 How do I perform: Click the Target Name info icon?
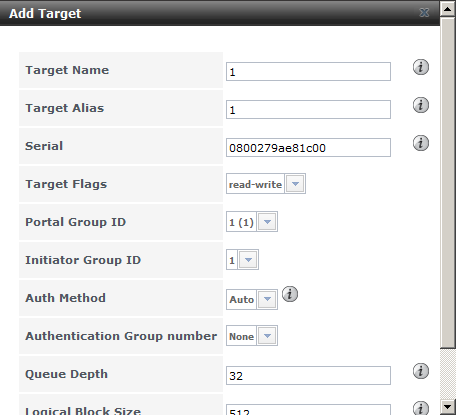coord(421,67)
